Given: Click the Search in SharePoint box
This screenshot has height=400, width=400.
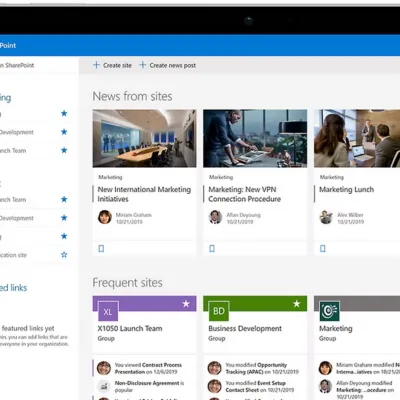Looking at the screenshot, I should click(39, 65).
